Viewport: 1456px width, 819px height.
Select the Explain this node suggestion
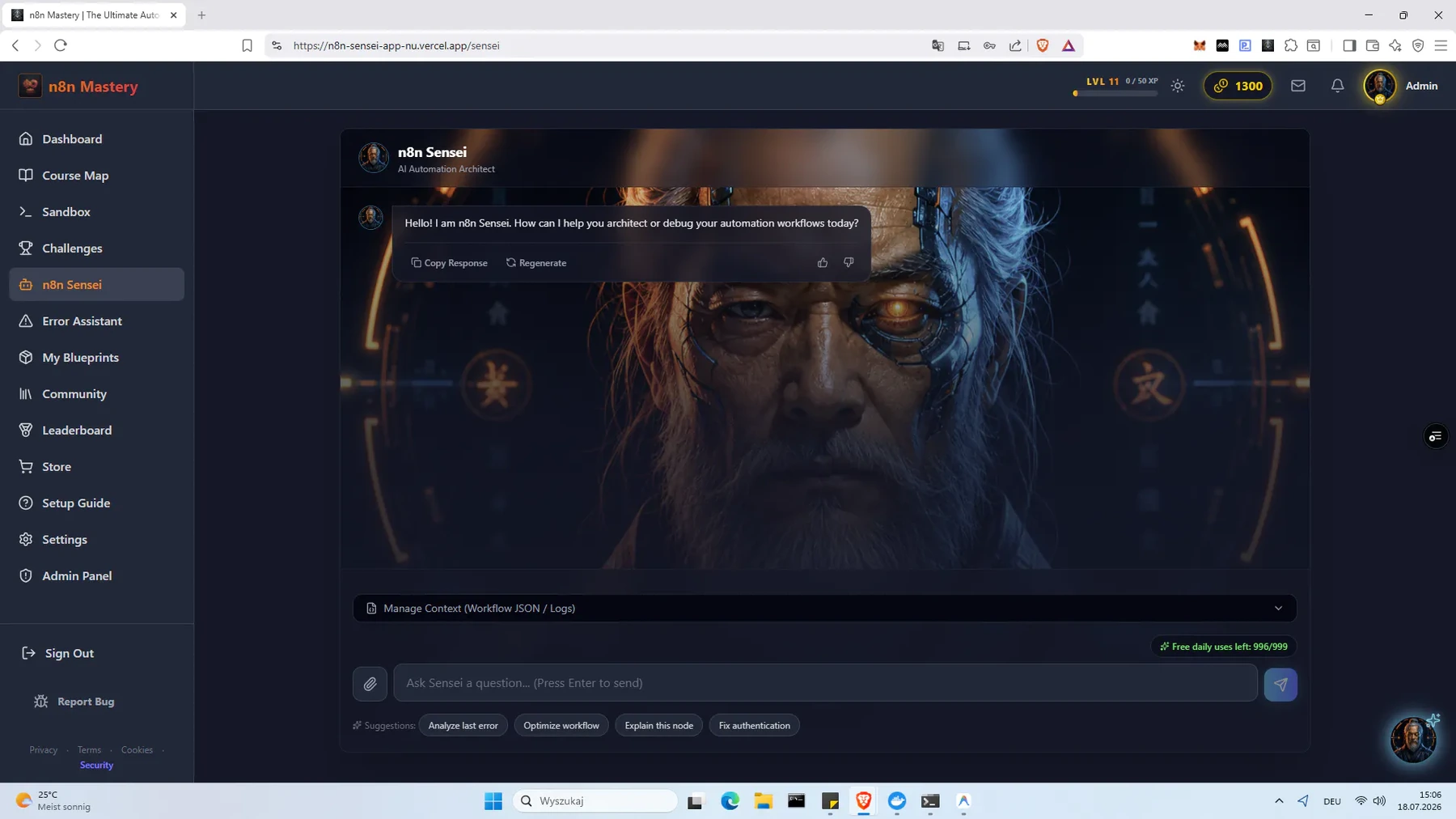659,726
